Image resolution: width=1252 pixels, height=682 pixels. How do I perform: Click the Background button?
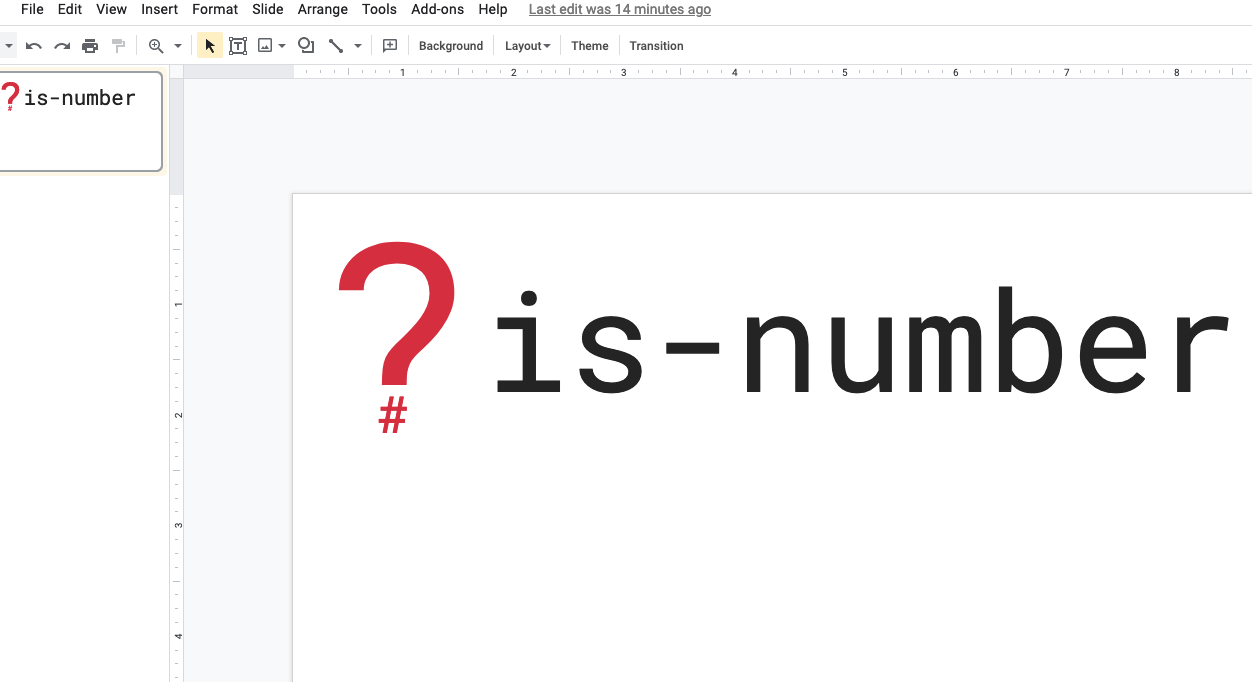click(450, 46)
